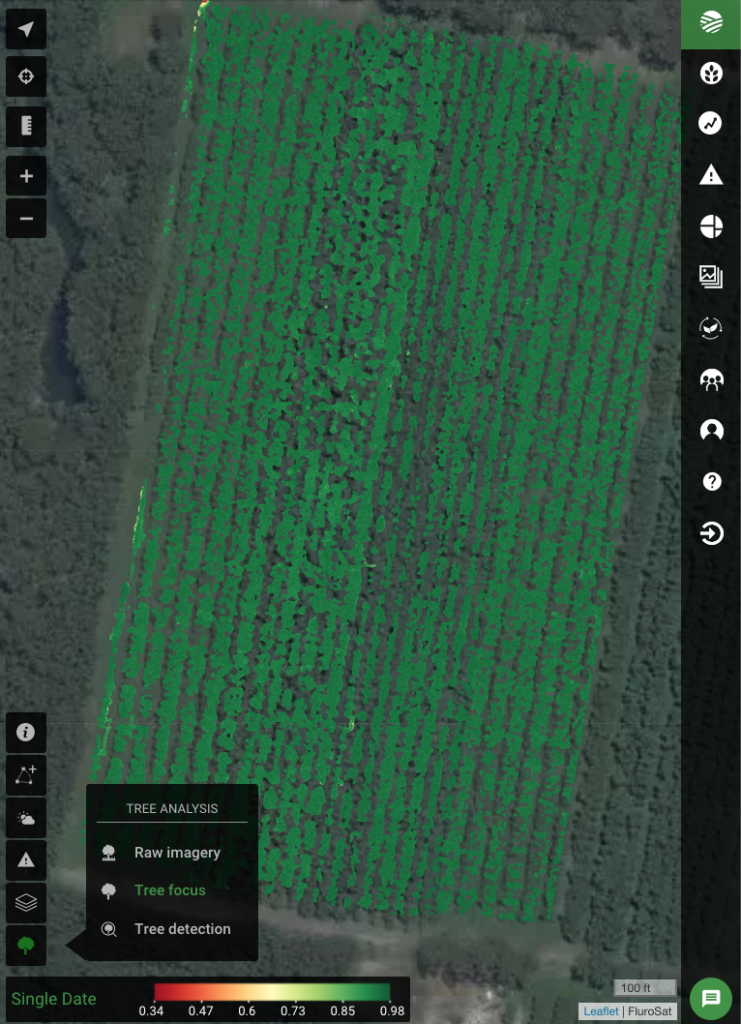The height and width of the screenshot is (1024, 741).
Task: Select the ruler measure tool
Action: pyautogui.click(x=26, y=126)
